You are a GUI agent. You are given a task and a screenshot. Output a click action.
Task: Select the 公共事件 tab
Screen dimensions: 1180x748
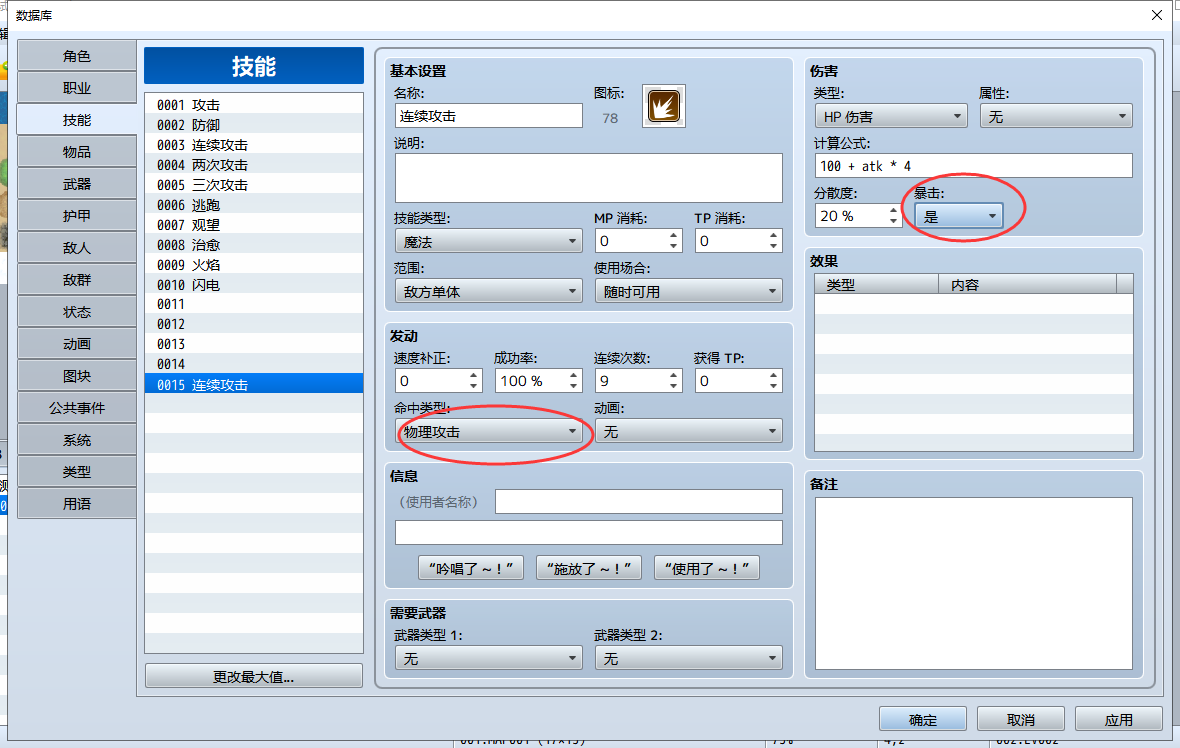coord(77,408)
